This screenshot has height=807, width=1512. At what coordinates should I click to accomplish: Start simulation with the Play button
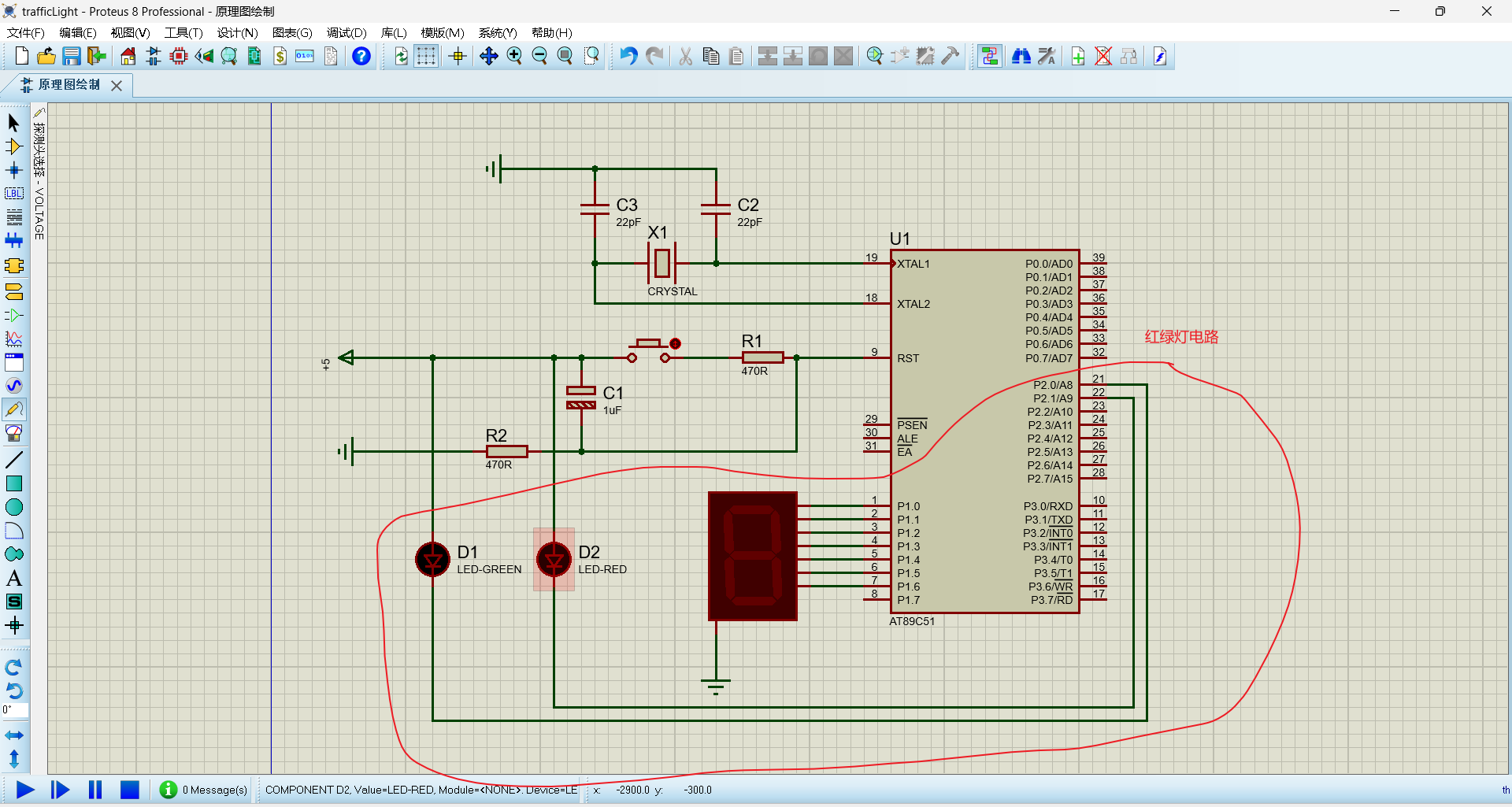25,790
